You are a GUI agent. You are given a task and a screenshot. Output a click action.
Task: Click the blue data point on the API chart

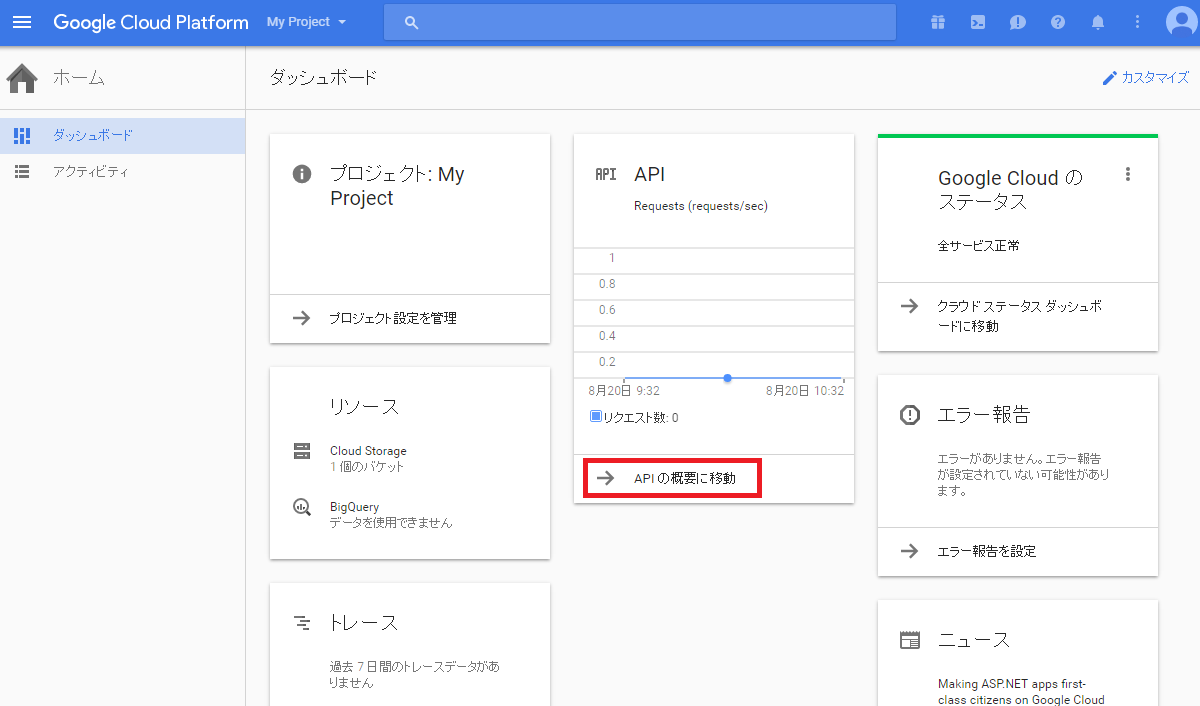(x=727, y=378)
